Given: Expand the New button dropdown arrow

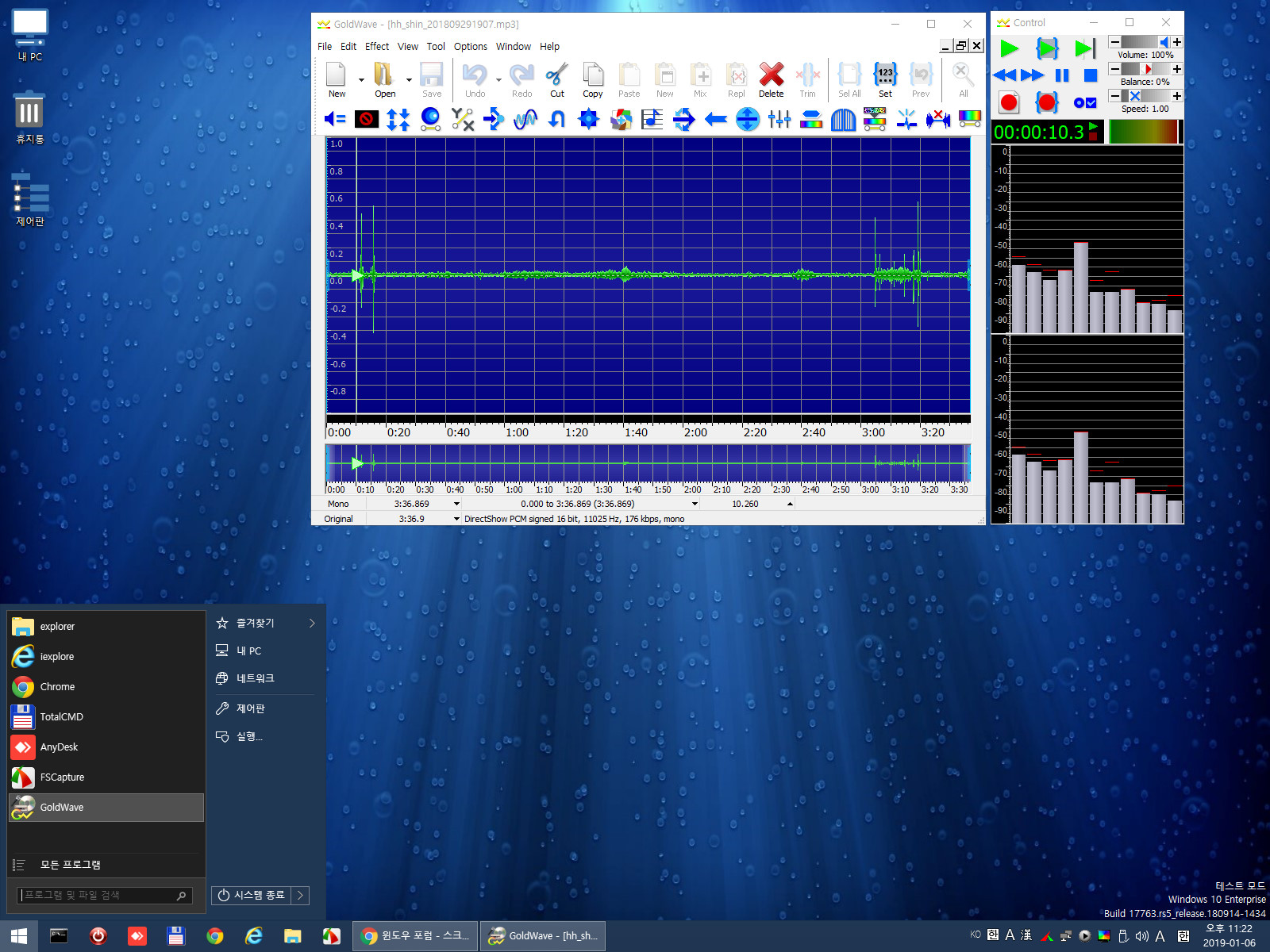Looking at the screenshot, I should 361,79.
